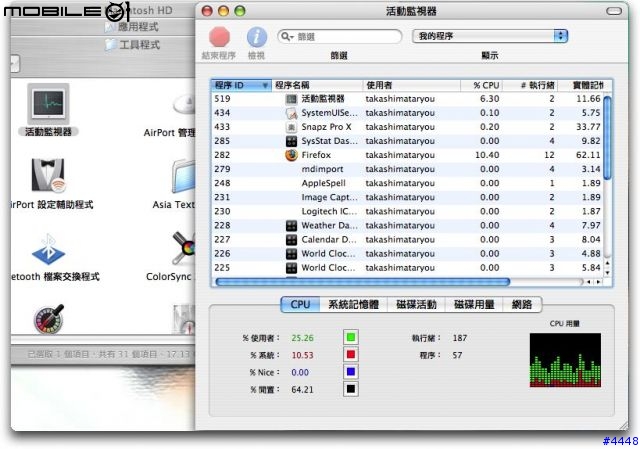Sort by % CPU column header
The width and height of the screenshot is (640, 449).
point(482,85)
